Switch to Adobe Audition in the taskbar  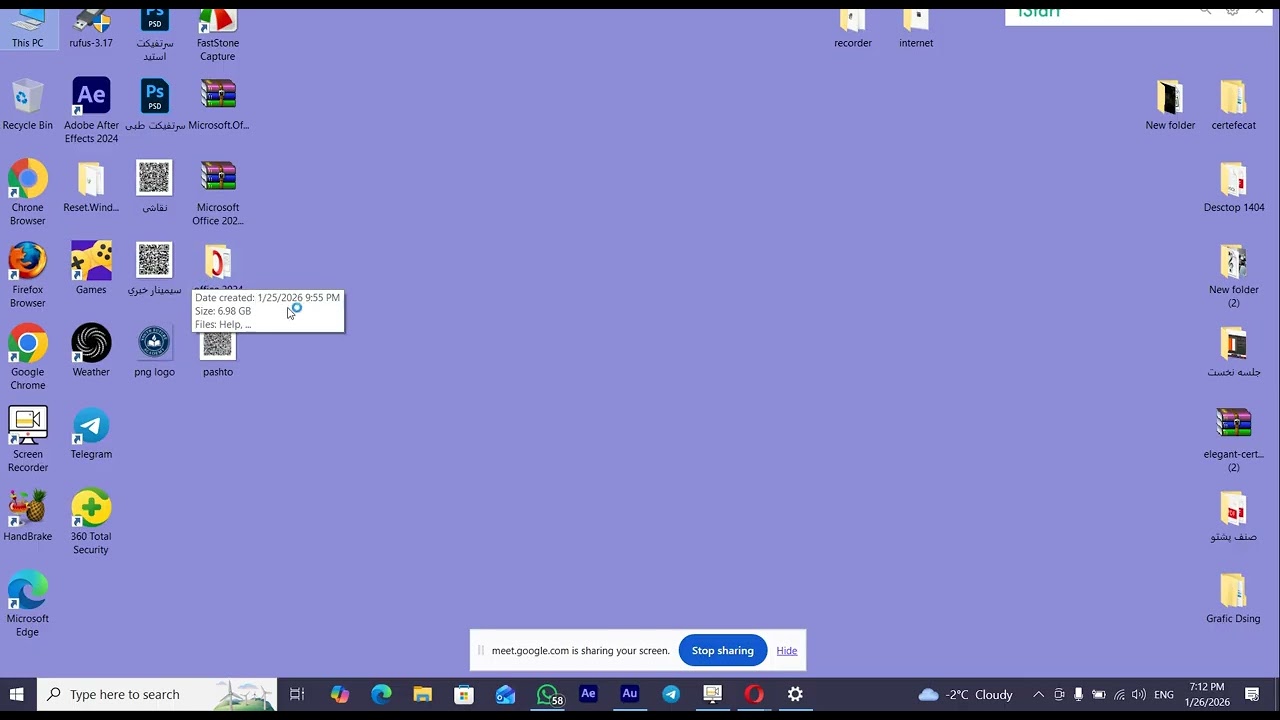point(630,694)
